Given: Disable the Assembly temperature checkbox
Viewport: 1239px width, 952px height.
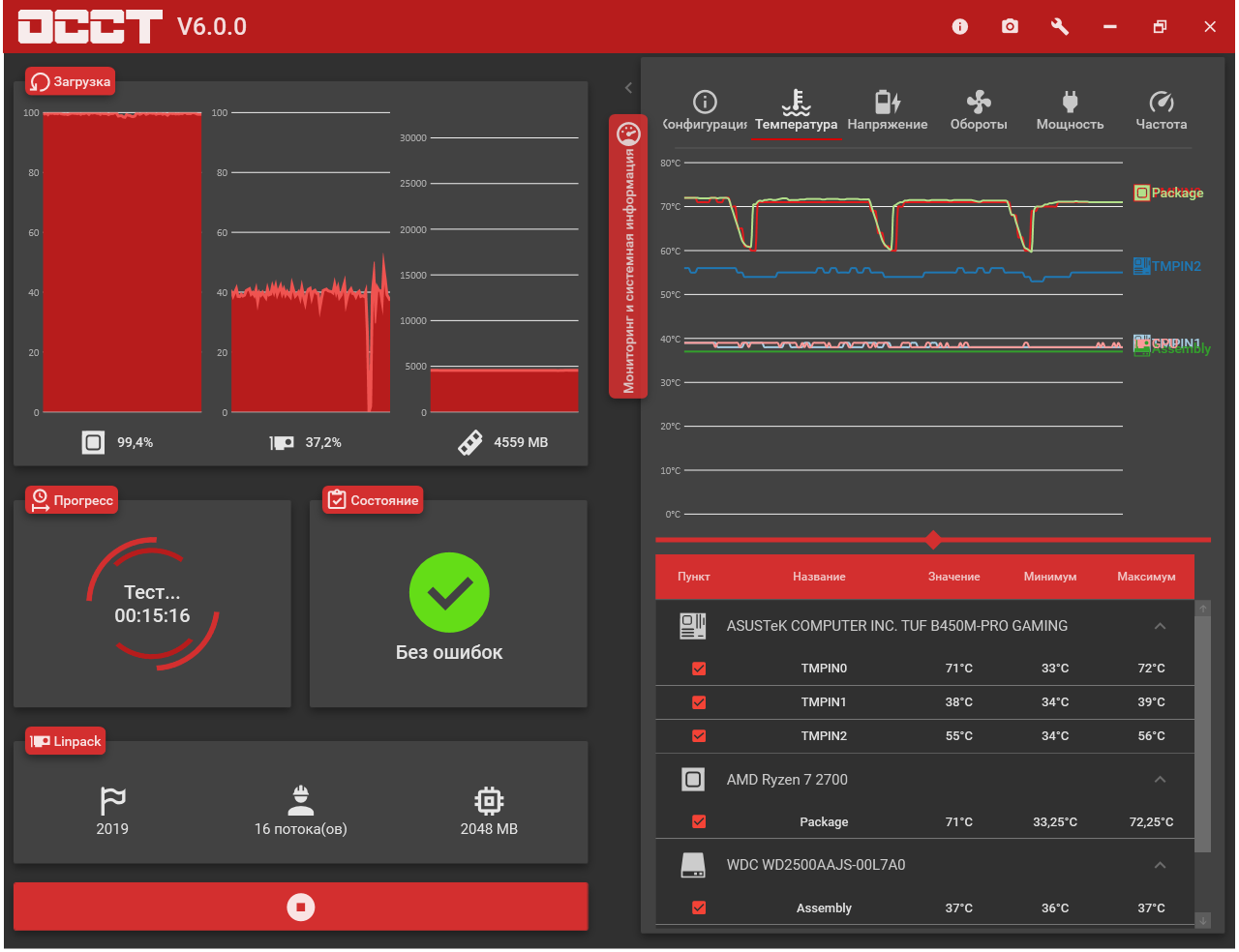Looking at the screenshot, I should tap(699, 907).
